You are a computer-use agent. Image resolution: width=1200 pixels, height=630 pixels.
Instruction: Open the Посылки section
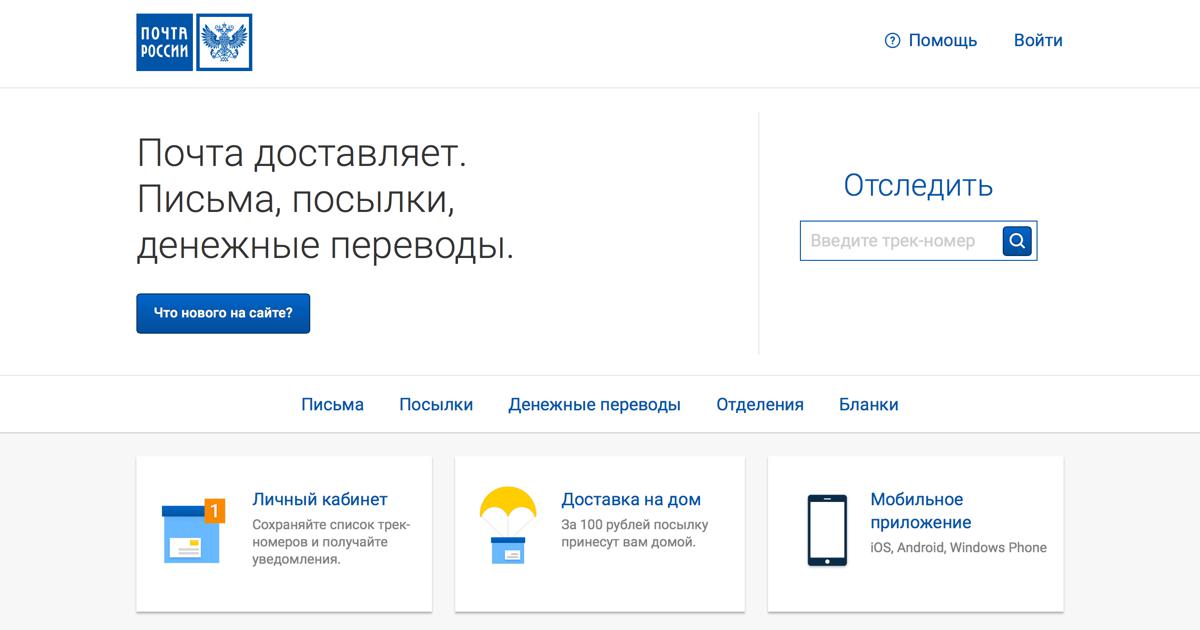436,405
